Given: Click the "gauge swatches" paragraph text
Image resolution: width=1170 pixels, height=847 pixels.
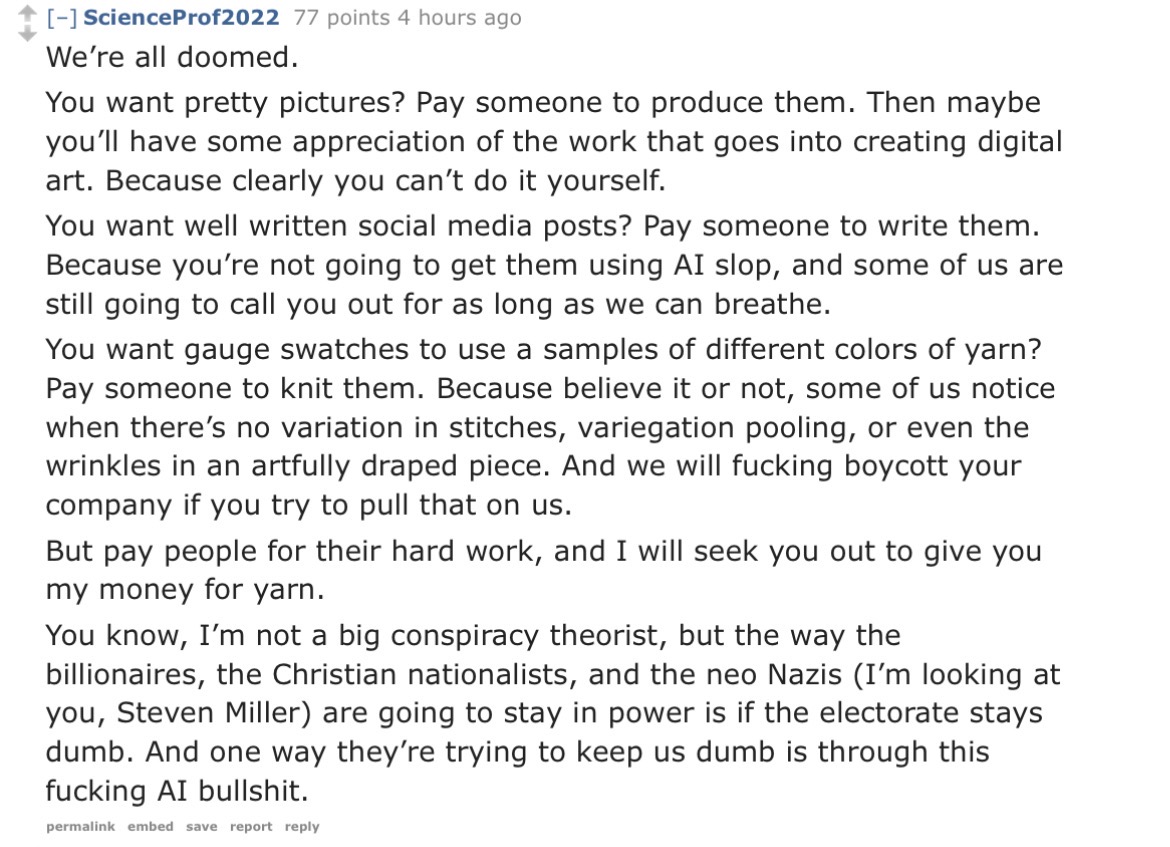Looking at the screenshot, I should 551,427.
